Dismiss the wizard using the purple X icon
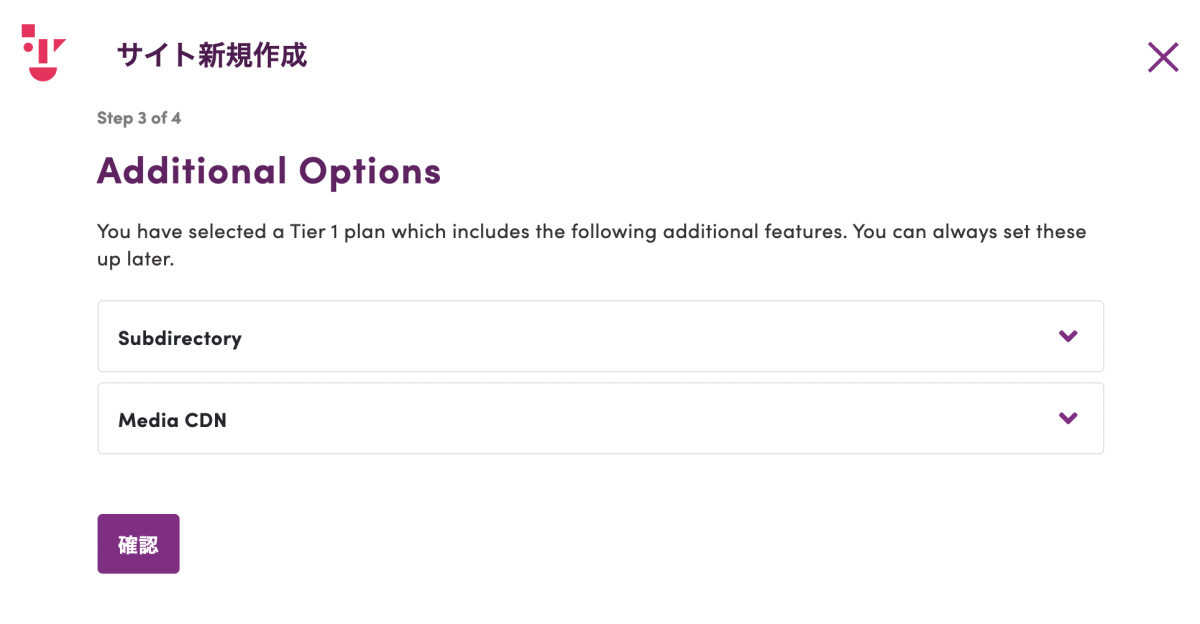 pyautogui.click(x=1163, y=57)
